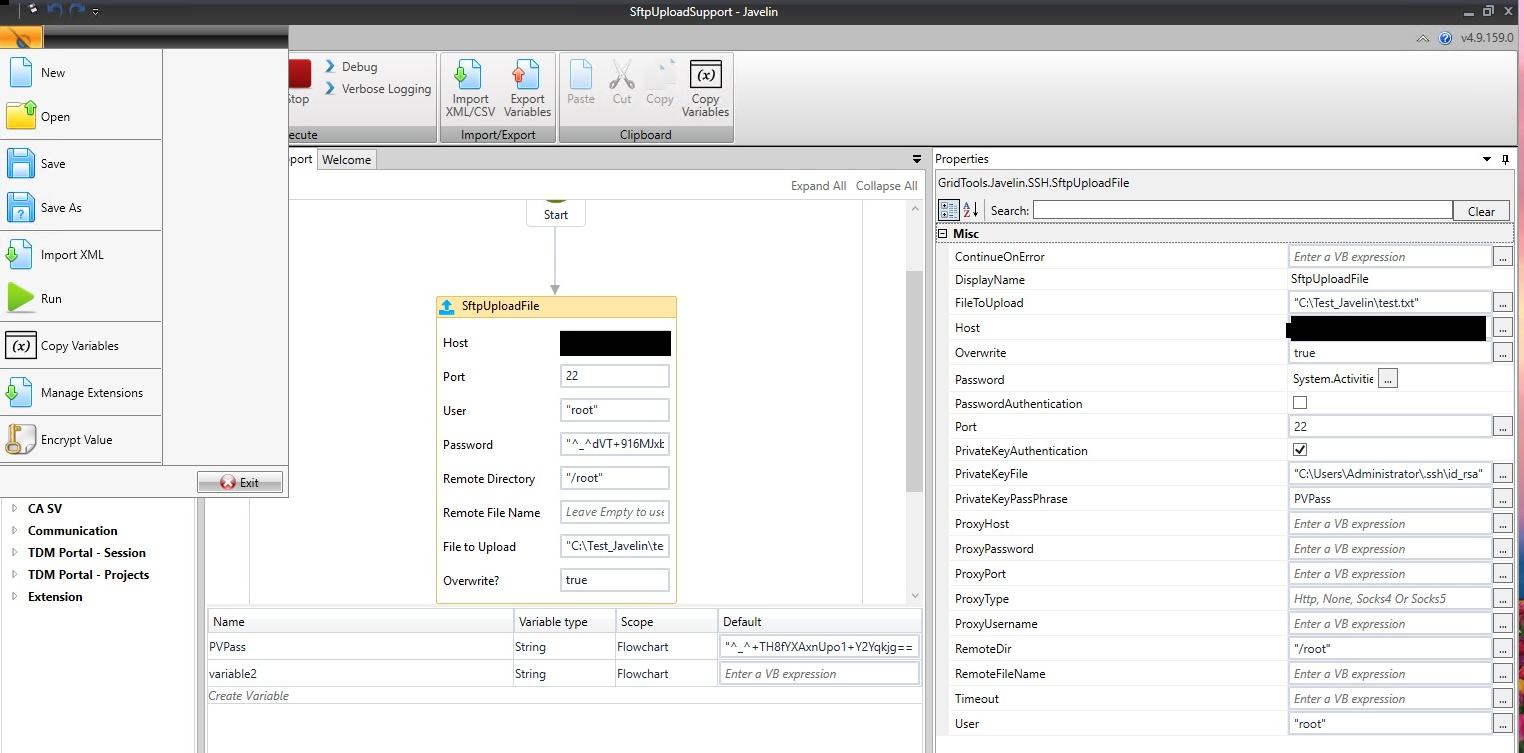Screen dimensions: 1524x753
Task: Click the Import XML/CSV ribbon icon
Action: [x=469, y=76]
